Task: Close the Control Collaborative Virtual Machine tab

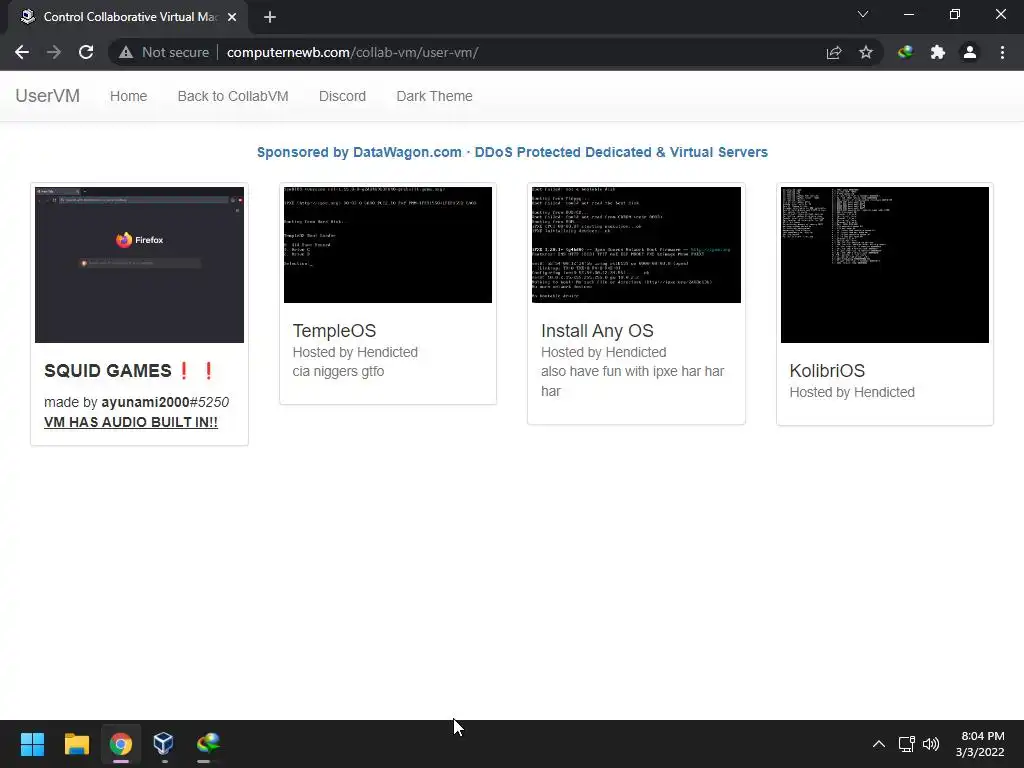Action: 232,17
